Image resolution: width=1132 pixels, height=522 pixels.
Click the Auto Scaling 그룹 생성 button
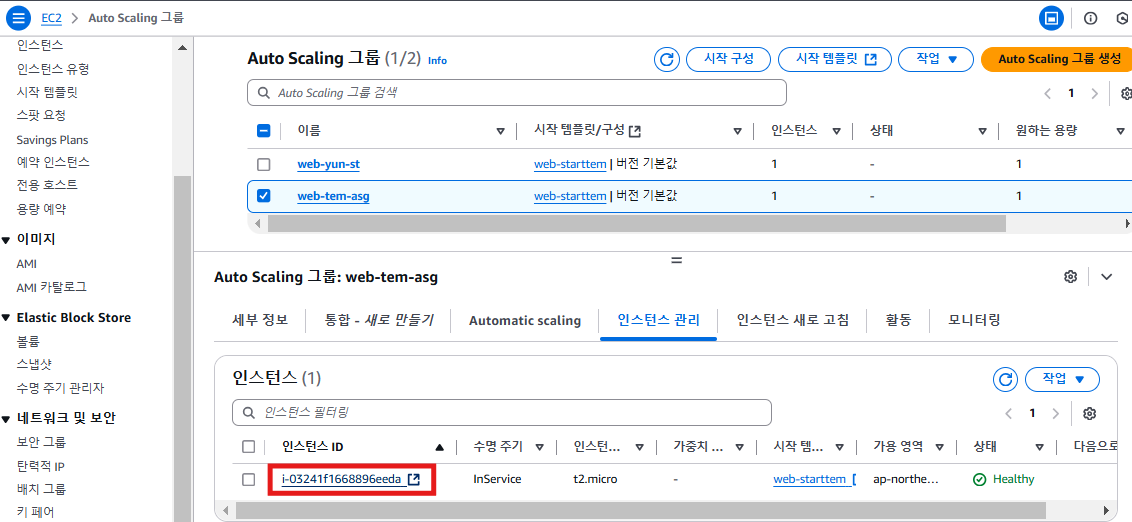click(1056, 59)
